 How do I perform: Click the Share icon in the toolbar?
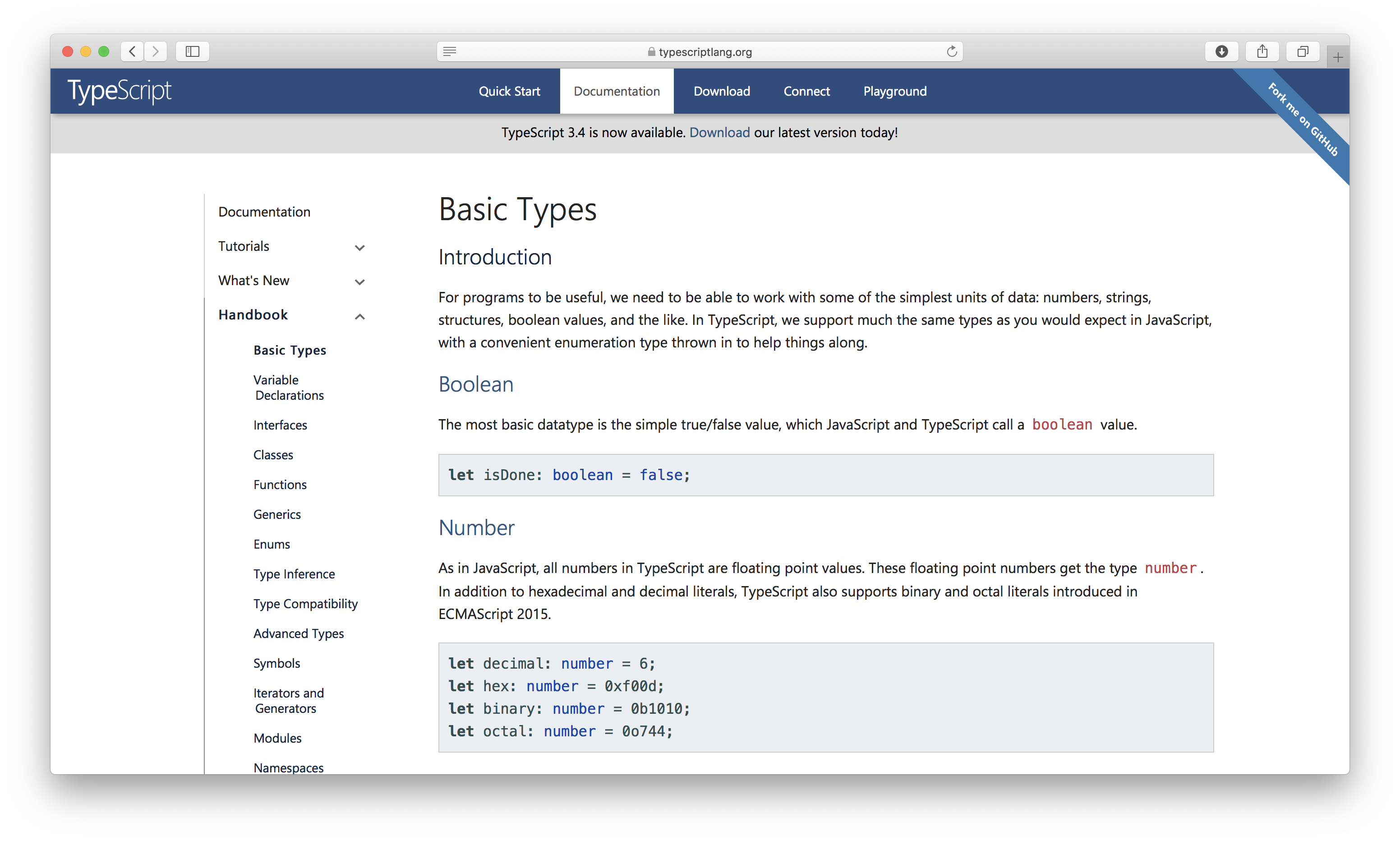coord(1262,51)
